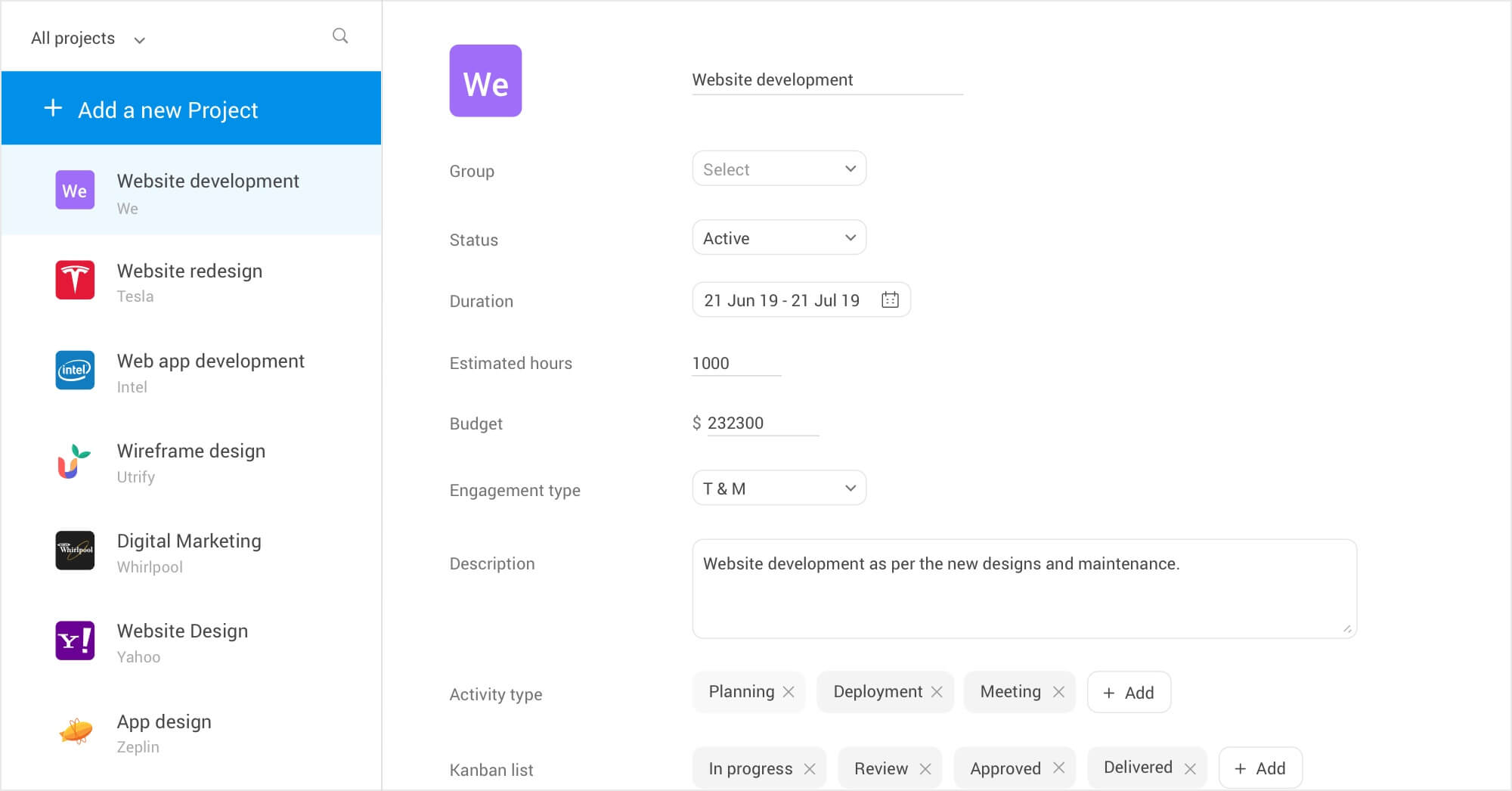The height and width of the screenshot is (791, 1512).
Task: Select the App design Zeplin project
Action: 191,731
